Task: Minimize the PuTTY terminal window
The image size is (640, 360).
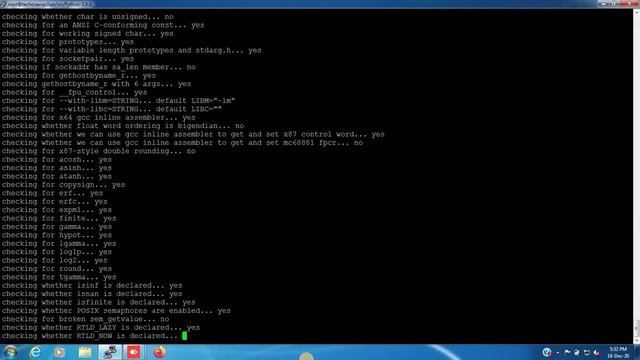Action: 603,4
